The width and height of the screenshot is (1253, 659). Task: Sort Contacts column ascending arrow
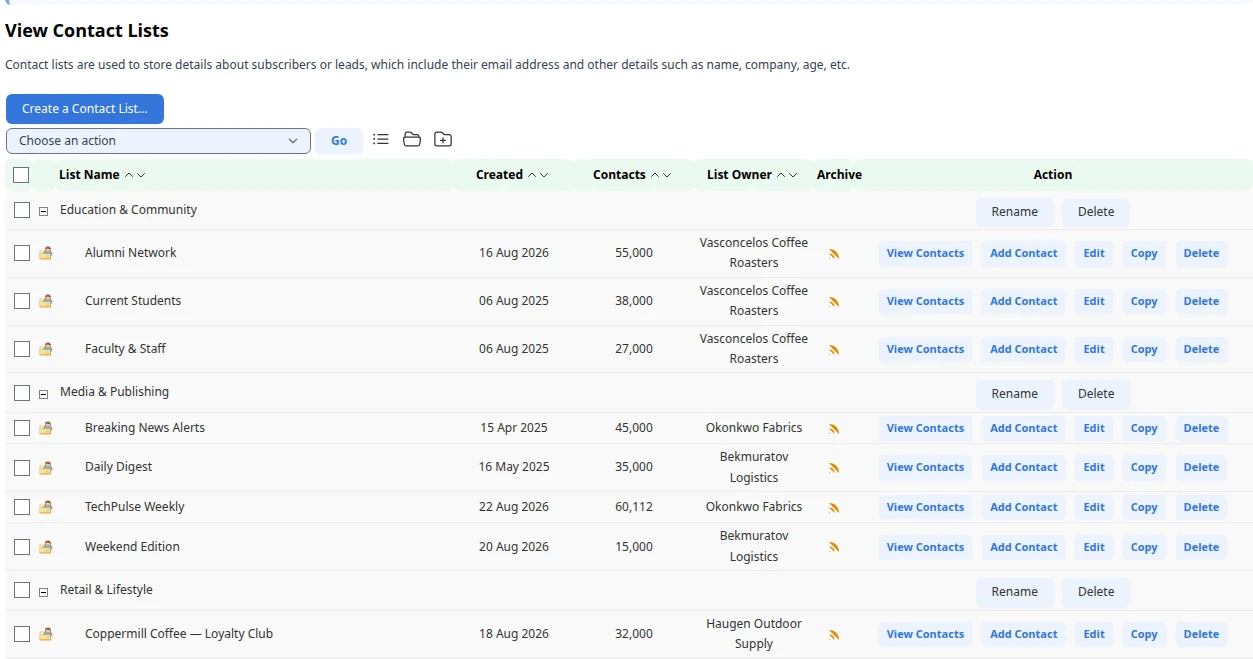pyautogui.click(x=655, y=175)
